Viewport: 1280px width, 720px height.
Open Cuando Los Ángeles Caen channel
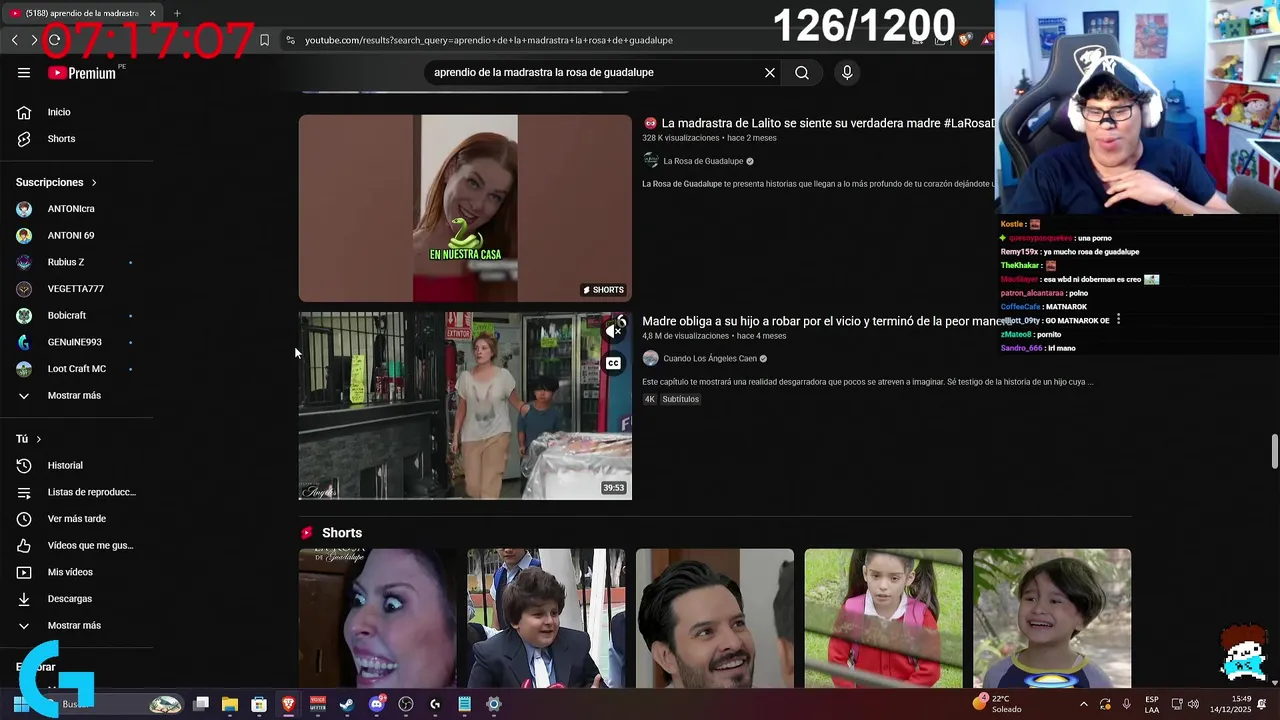tap(710, 358)
